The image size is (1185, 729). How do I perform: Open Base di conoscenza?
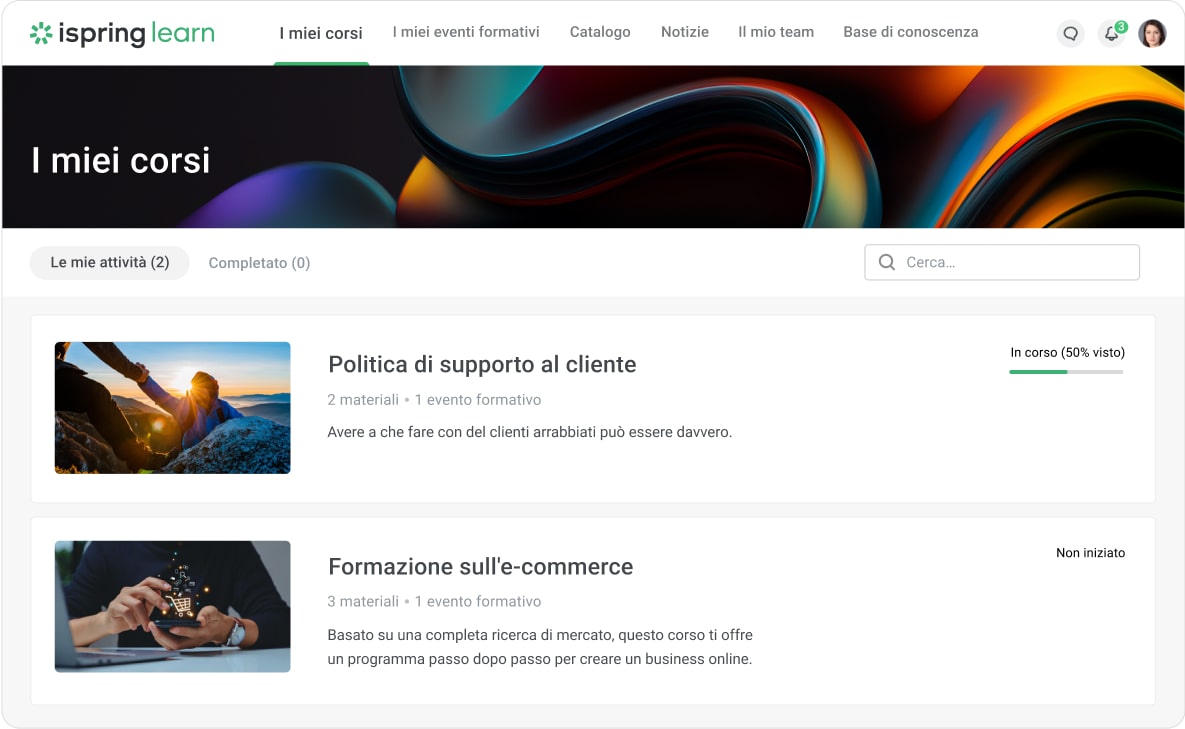pos(911,32)
